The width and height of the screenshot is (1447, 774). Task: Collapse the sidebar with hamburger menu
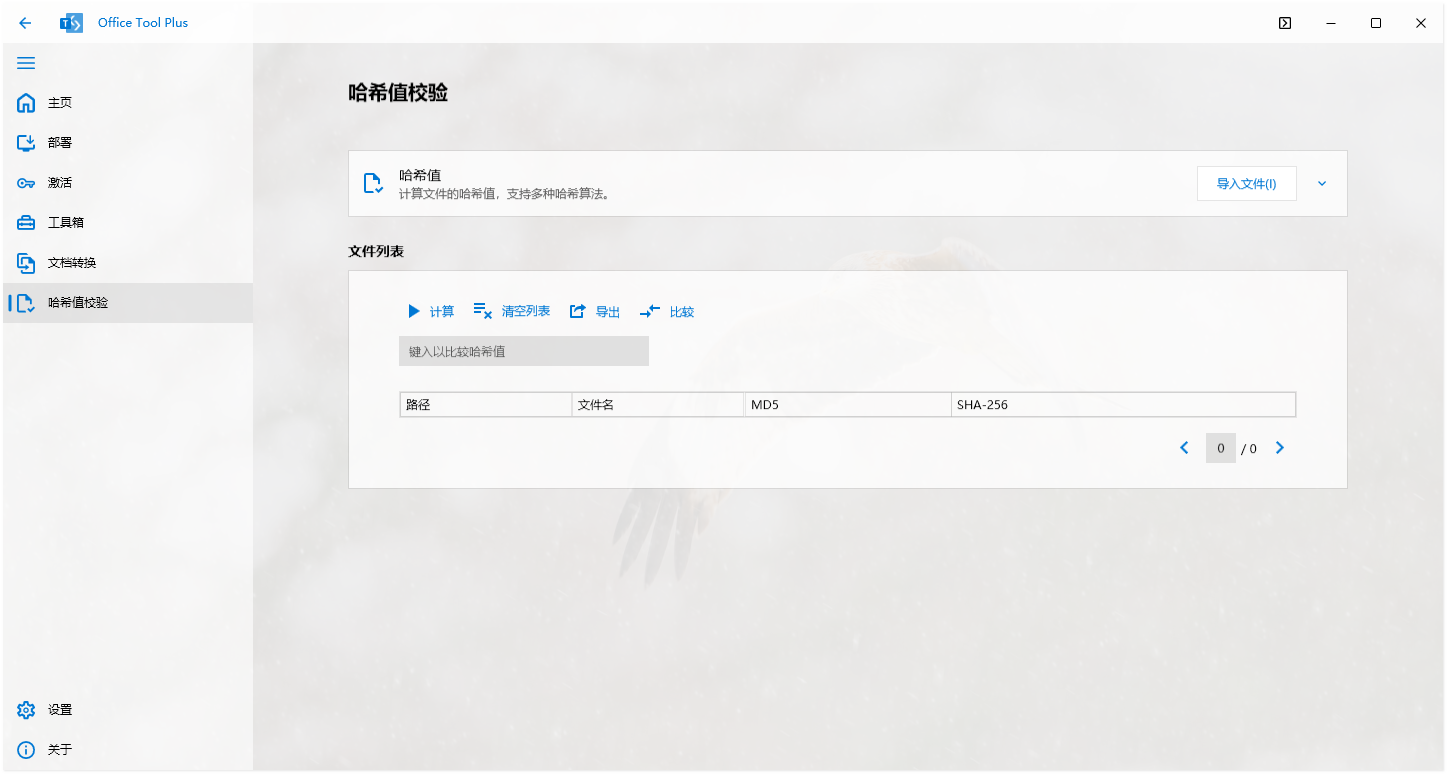pyautogui.click(x=26, y=63)
